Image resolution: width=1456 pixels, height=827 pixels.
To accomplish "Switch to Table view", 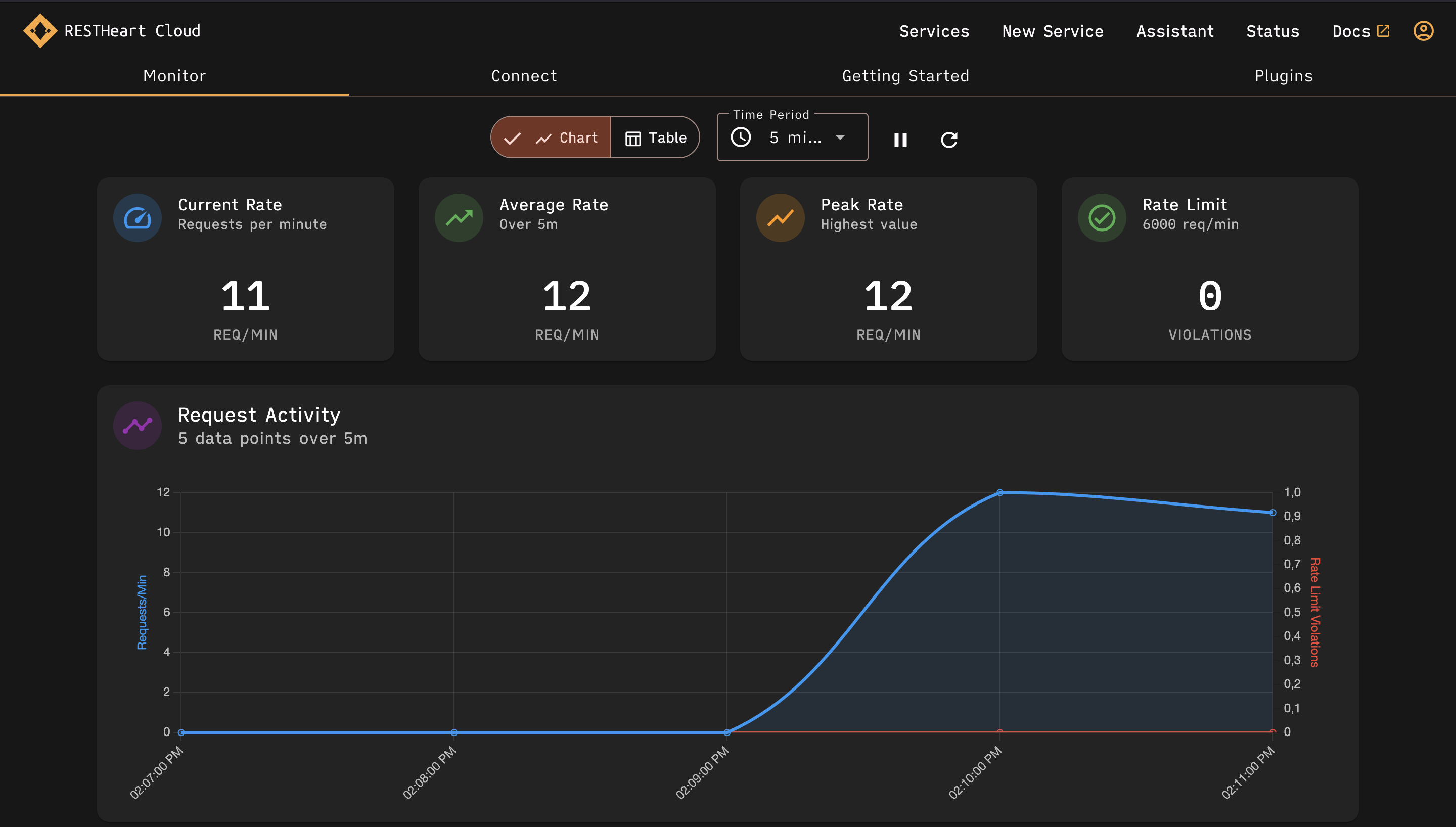I will [x=655, y=137].
